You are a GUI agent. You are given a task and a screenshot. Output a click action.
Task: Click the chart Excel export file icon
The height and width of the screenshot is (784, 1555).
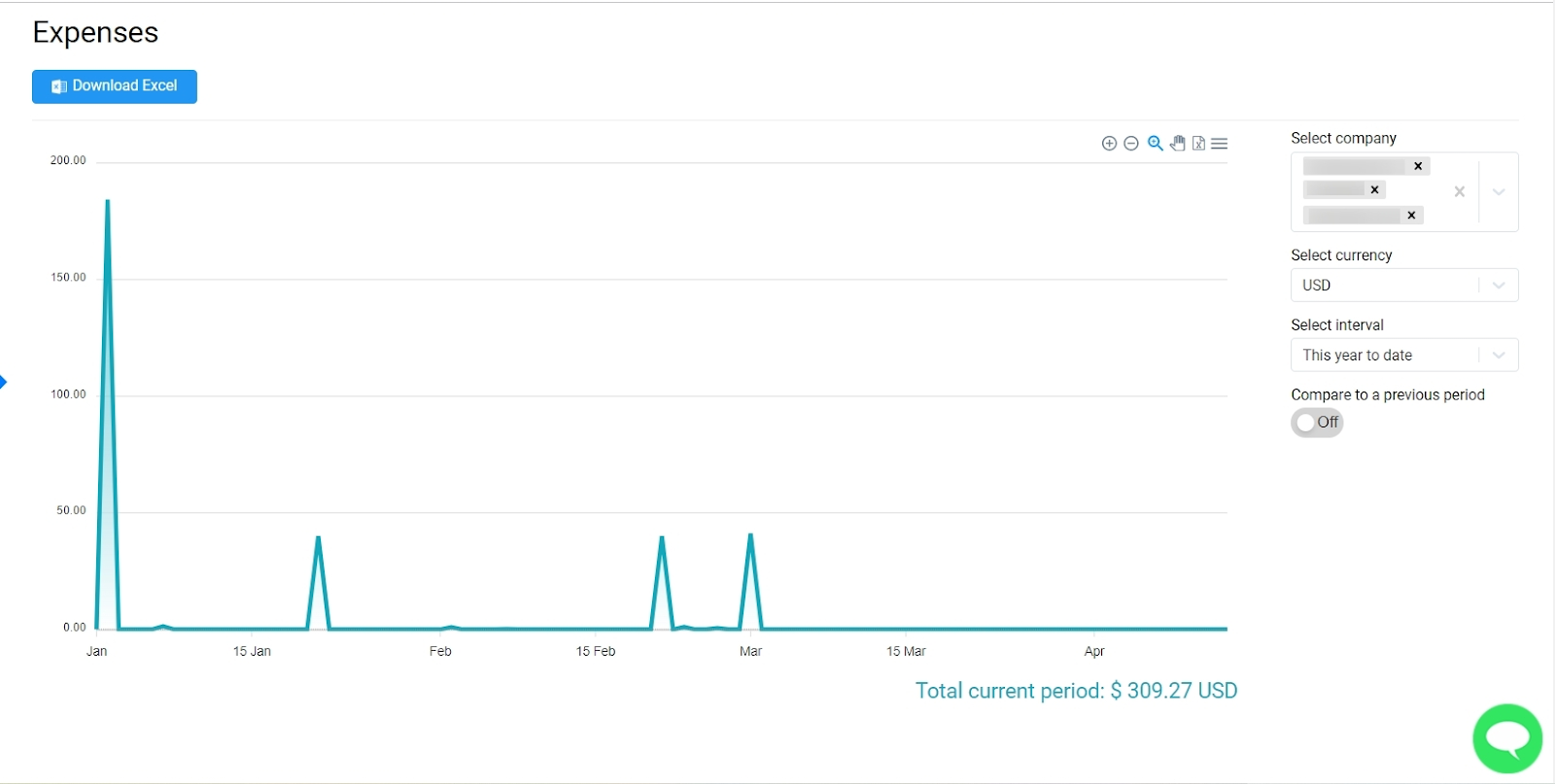(x=1198, y=144)
